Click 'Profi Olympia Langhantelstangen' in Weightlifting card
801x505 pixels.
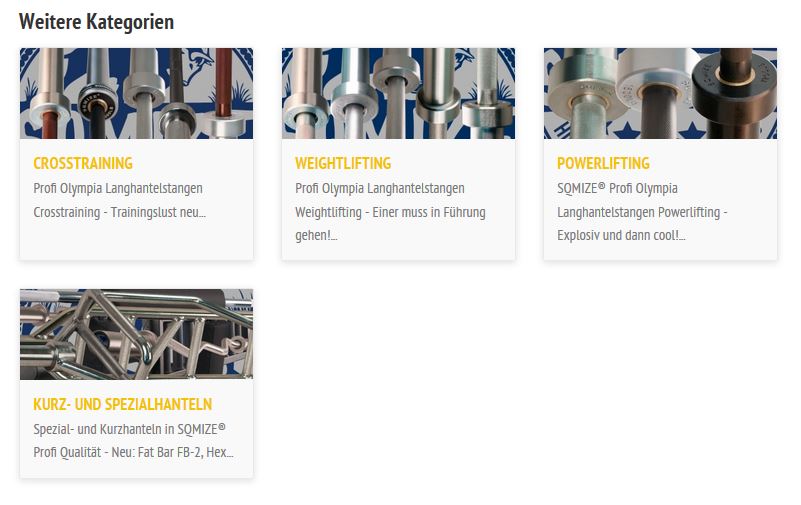click(x=380, y=188)
